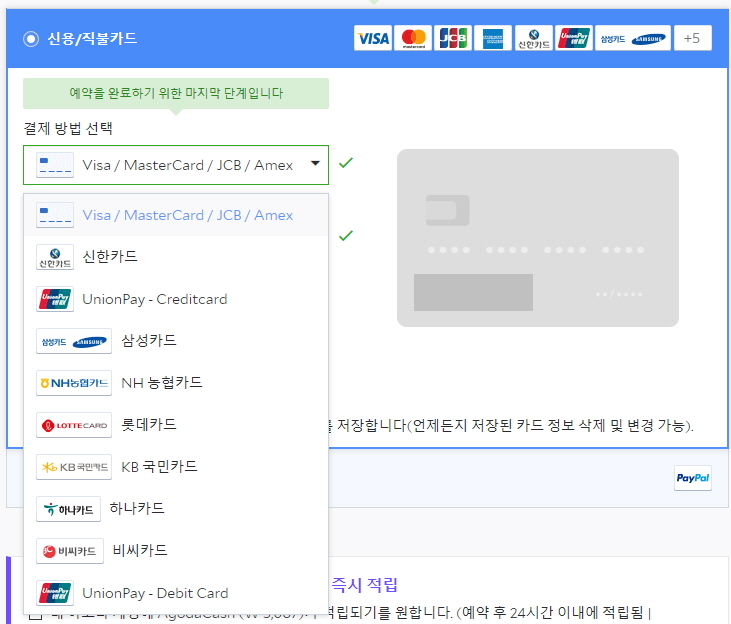
Task: Select UnionPay - Debit Card option
Action: [x=176, y=593]
